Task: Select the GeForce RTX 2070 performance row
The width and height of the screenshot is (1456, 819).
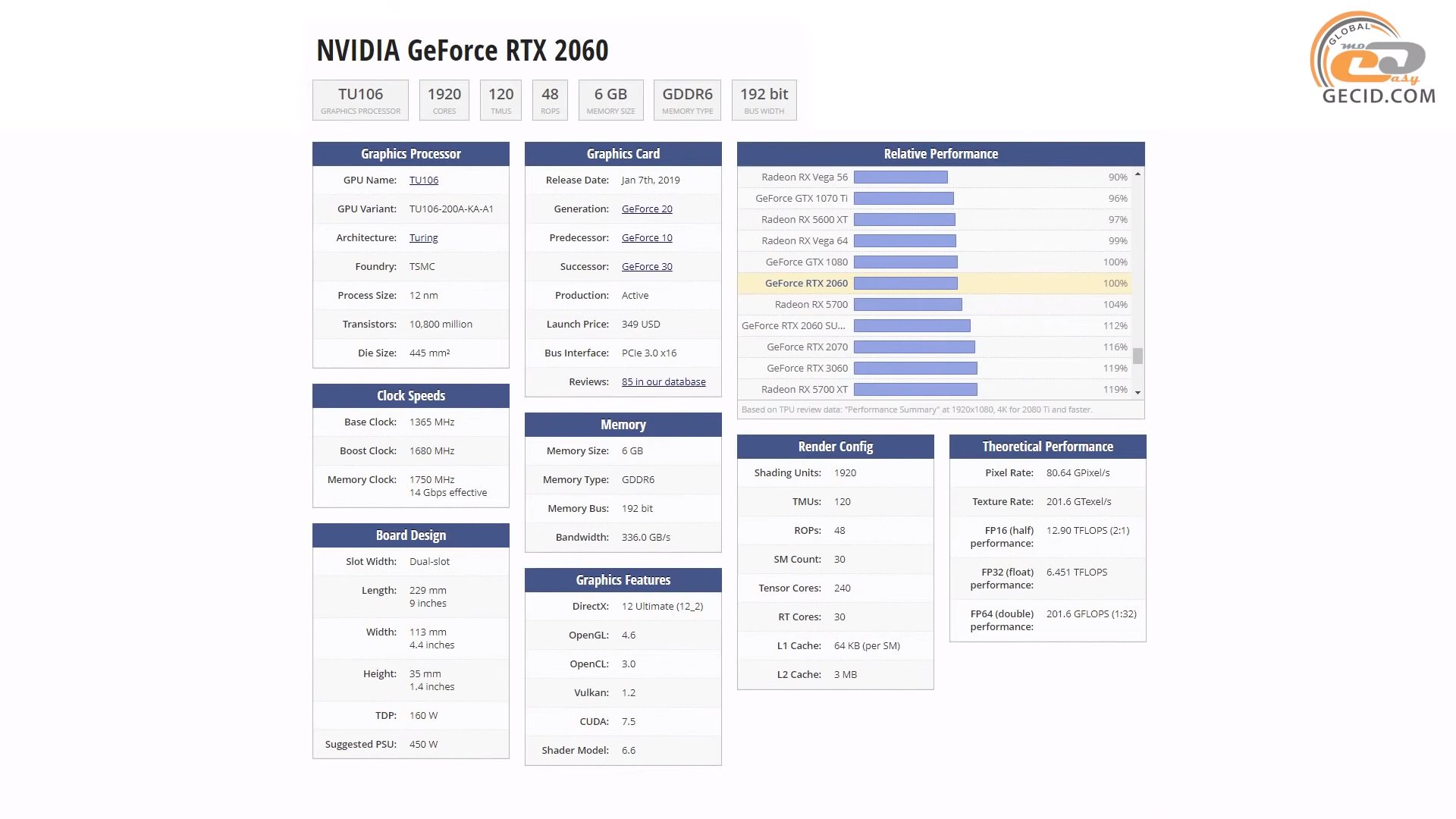Action: 934,347
